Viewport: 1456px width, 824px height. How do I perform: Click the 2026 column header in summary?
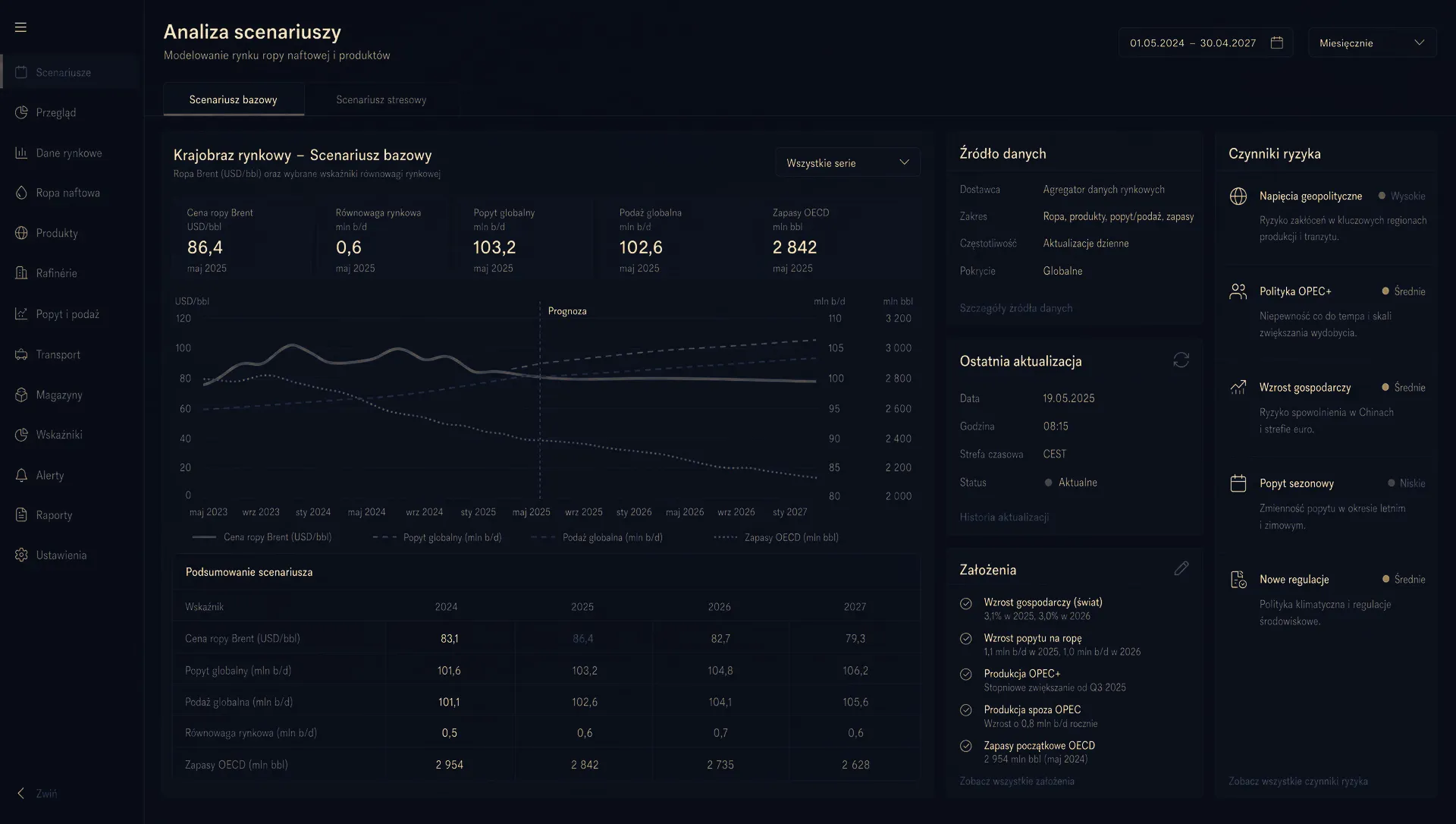(x=719, y=607)
